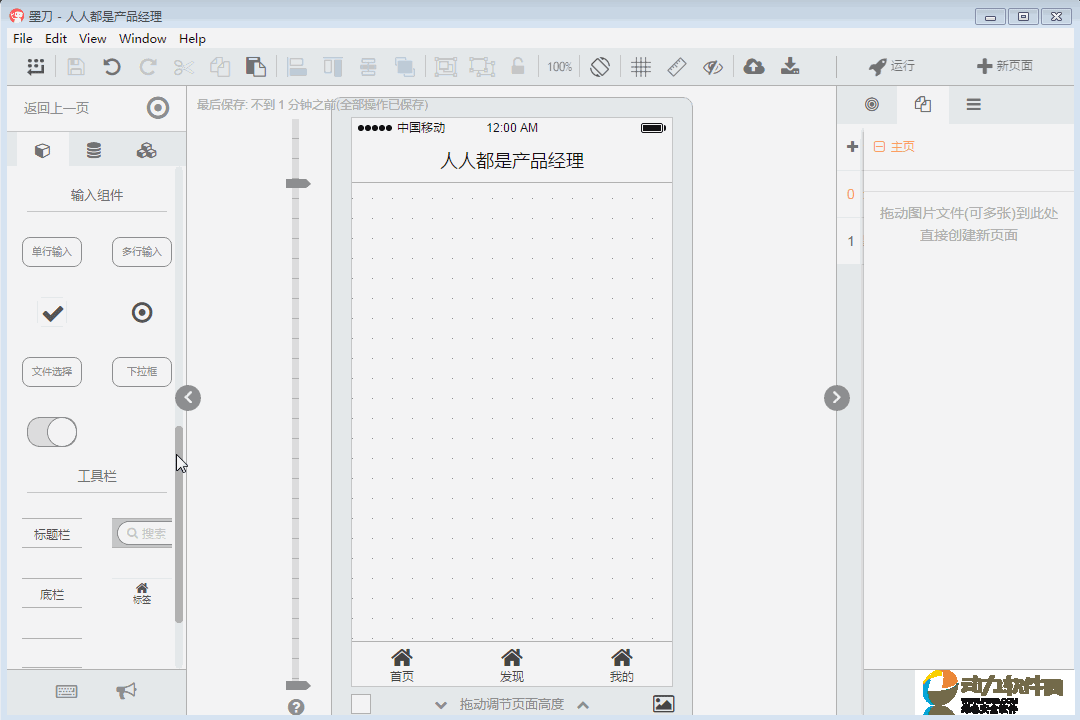Image resolution: width=1080 pixels, height=720 pixels.
Task: Select the multi-cube masters tab
Action: pyautogui.click(x=146, y=150)
